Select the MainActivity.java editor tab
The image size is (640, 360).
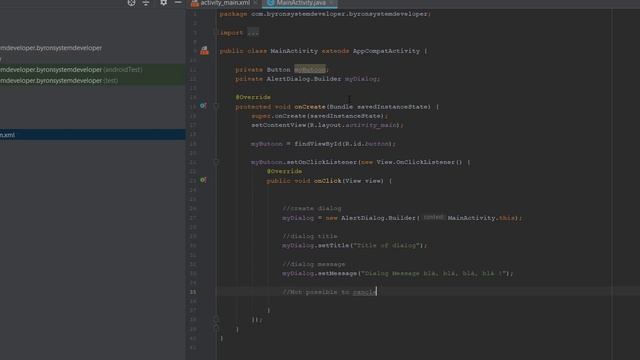pyautogui.click(x=300, y=3)
